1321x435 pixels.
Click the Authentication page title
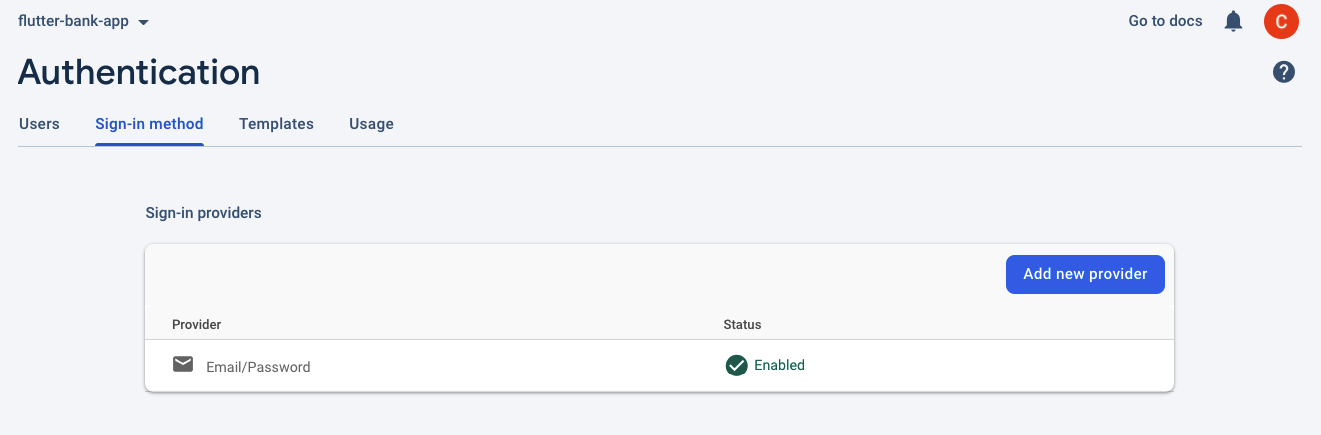139,72
